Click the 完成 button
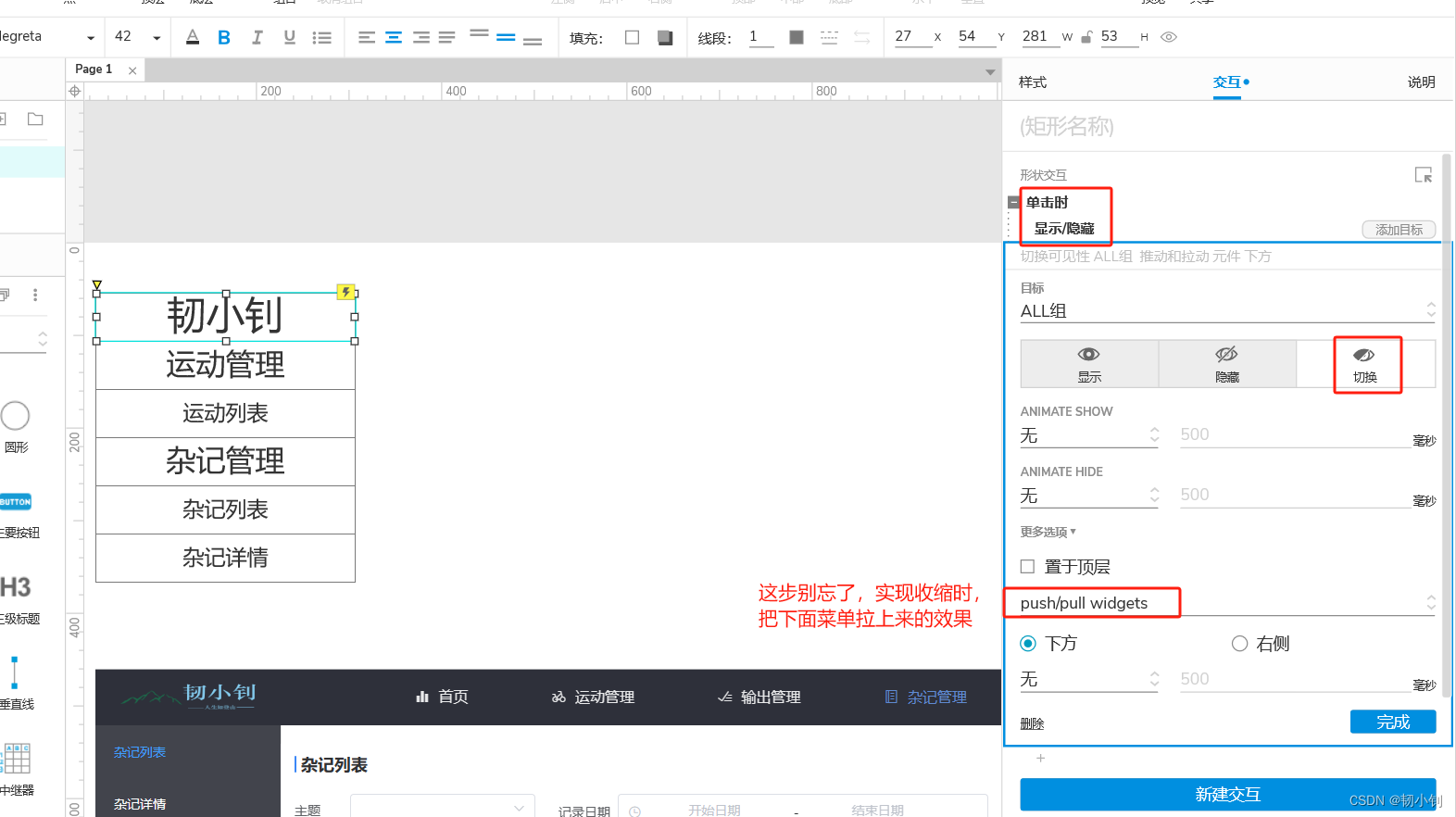 1393,722
